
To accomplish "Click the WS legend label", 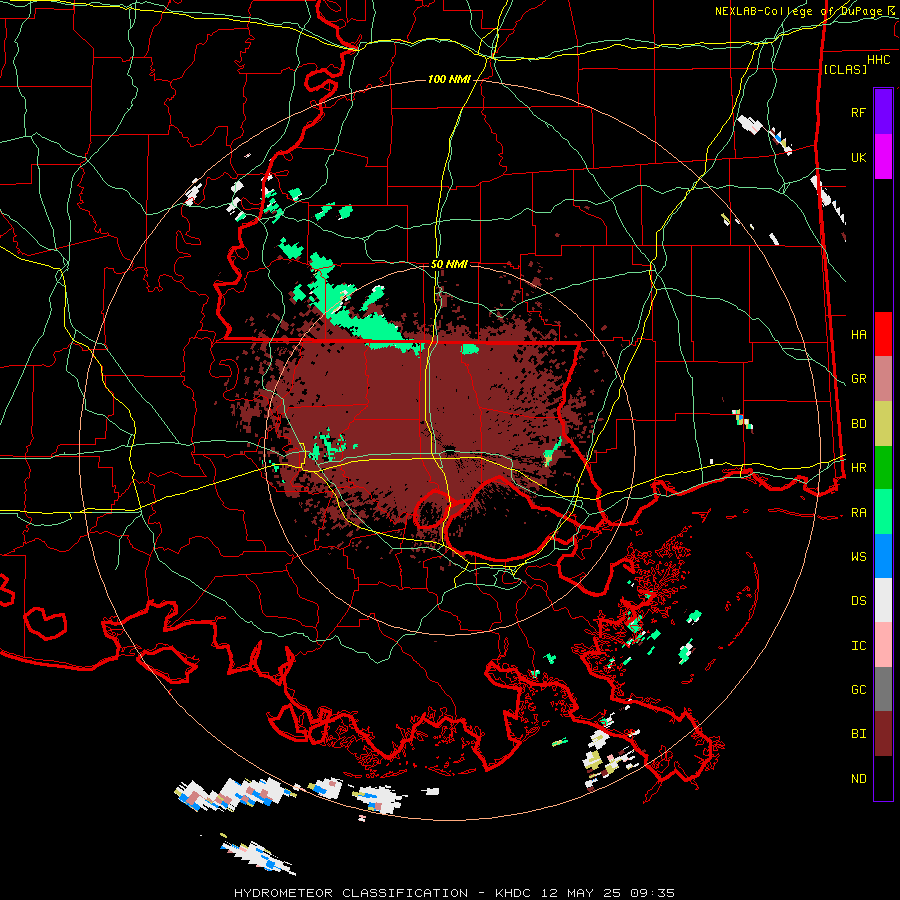I will 858,557.
